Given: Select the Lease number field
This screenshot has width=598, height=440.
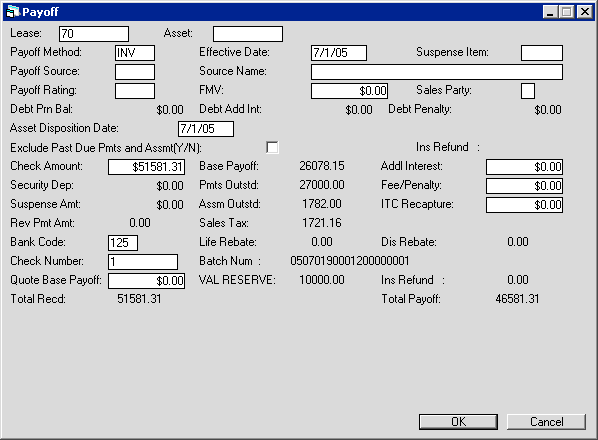Looking at the screenshot, I should [x=94, y=34].
